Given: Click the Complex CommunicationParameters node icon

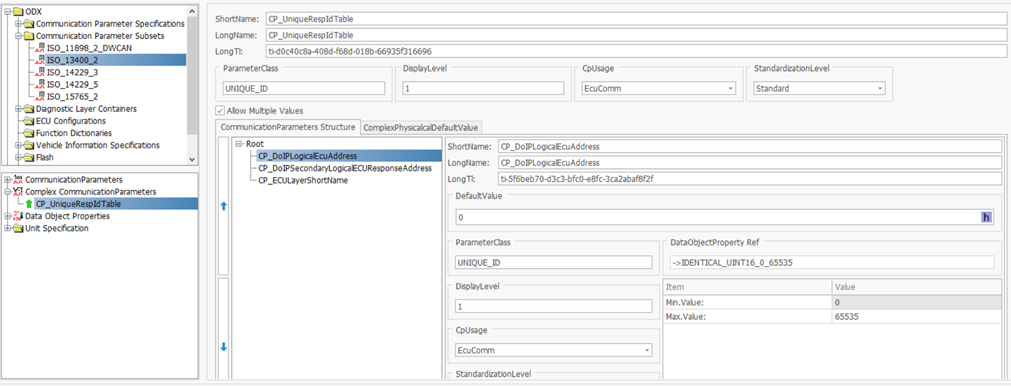Looking at the screenshot, I should point(17,192).
